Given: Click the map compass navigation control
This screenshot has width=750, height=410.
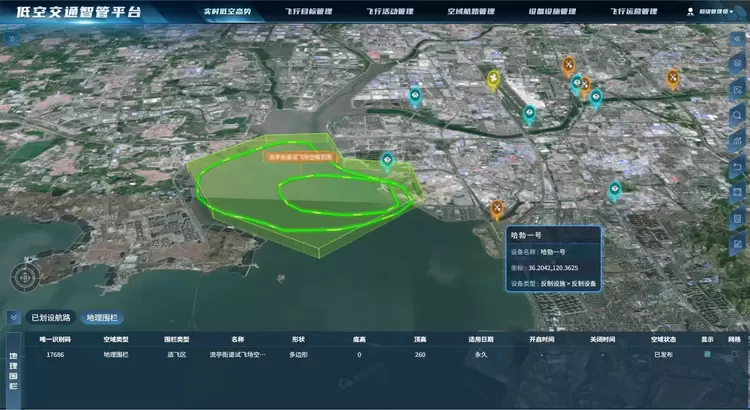Looking at the screenshot, I should point(27,276).
